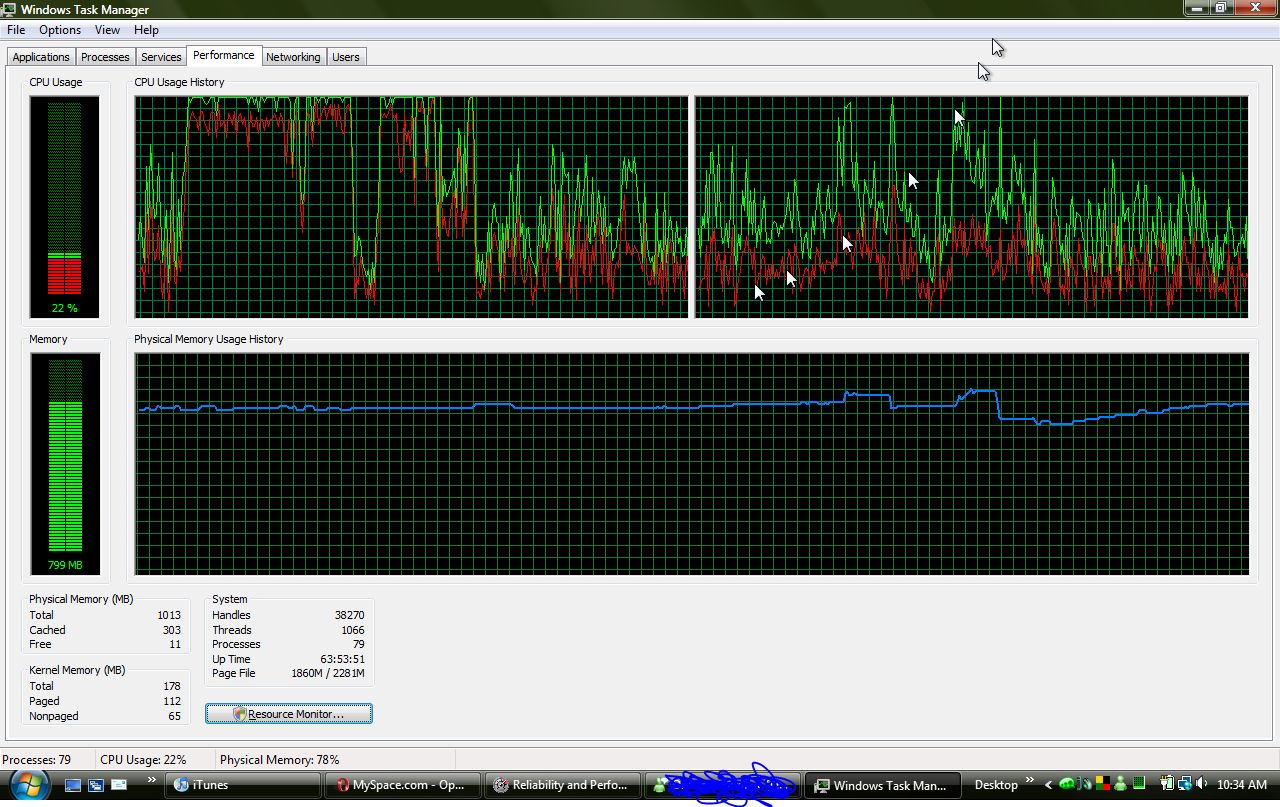The image size is (1280, 807).
Task: Click green messenger buddy tray icon
Action: pos(1120,783)
